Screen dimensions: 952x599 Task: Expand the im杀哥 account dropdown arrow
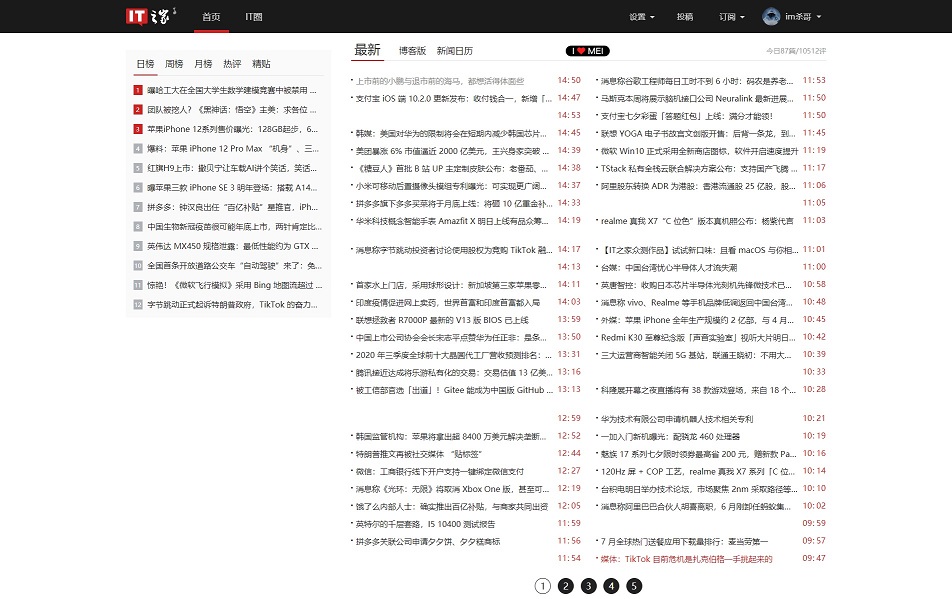[x=819, y=17]
